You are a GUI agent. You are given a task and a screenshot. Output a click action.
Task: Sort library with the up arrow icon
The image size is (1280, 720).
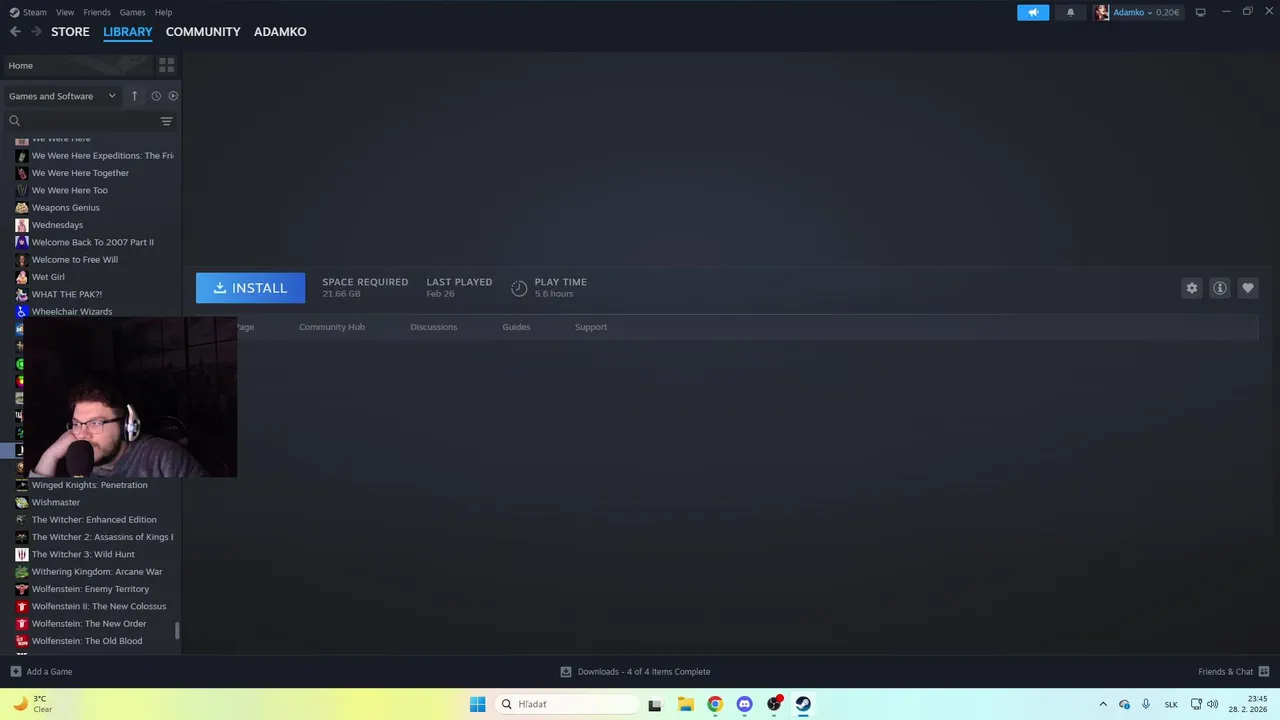tap(134, 96)
